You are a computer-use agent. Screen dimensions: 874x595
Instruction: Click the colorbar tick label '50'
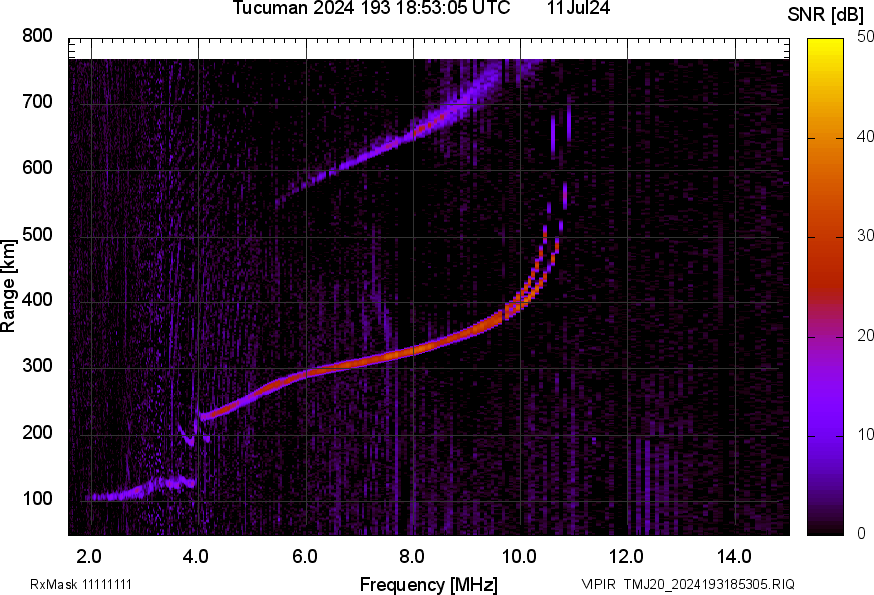tap(865, 37)
